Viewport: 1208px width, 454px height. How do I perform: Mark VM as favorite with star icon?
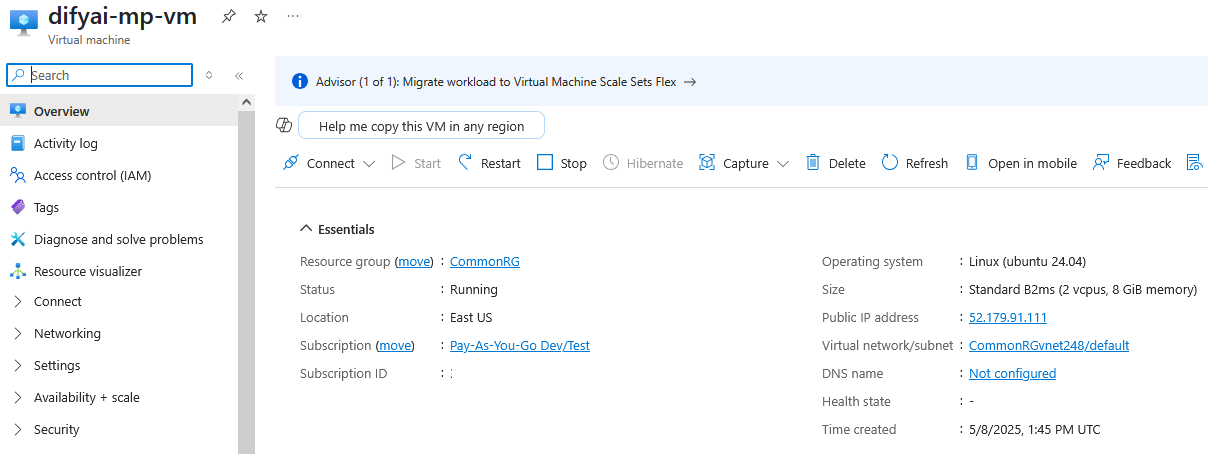coord(261,17)
